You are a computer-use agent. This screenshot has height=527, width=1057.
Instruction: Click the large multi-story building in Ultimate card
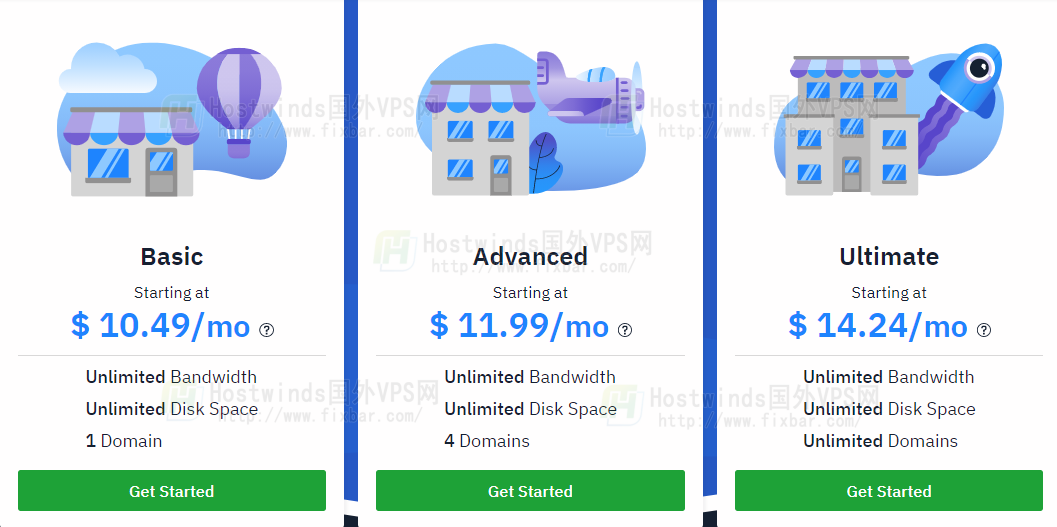point(853,126)
